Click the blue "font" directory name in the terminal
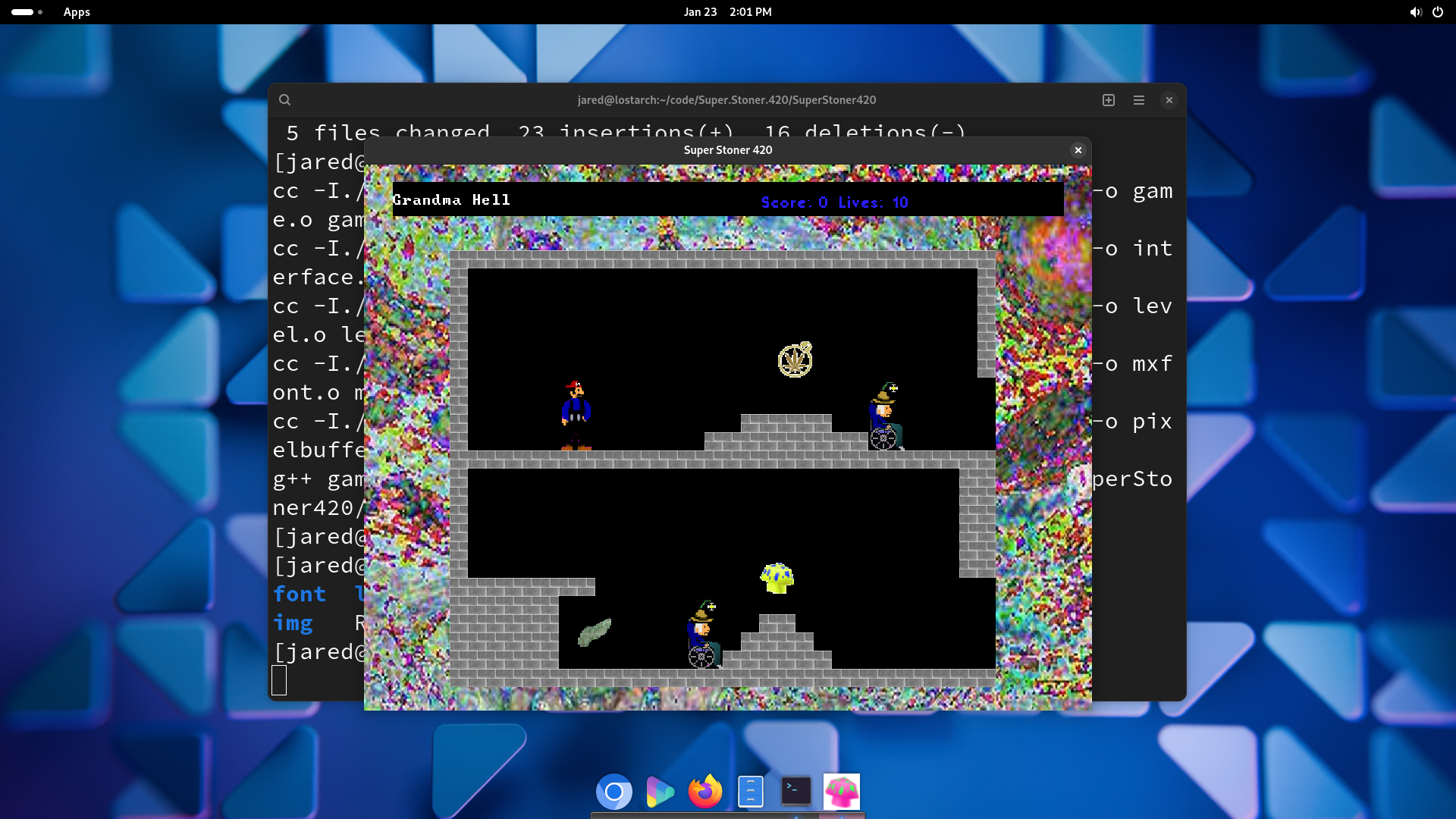Viewport: 1456px width, 819px height. 300,595
